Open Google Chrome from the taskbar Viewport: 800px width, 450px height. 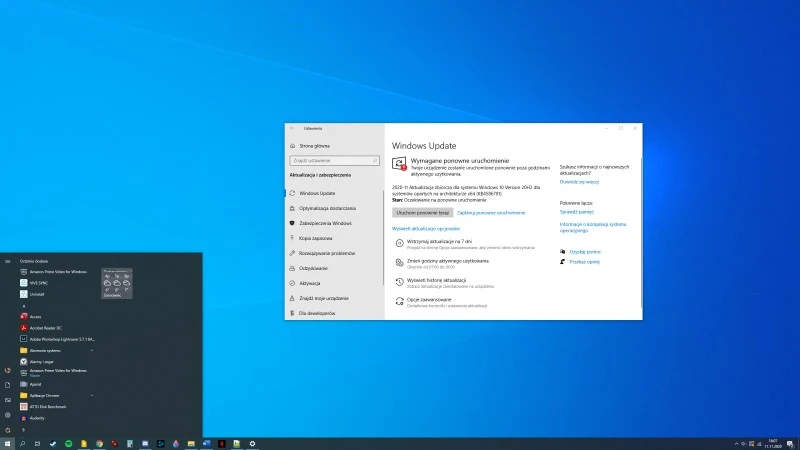point(99,444)
